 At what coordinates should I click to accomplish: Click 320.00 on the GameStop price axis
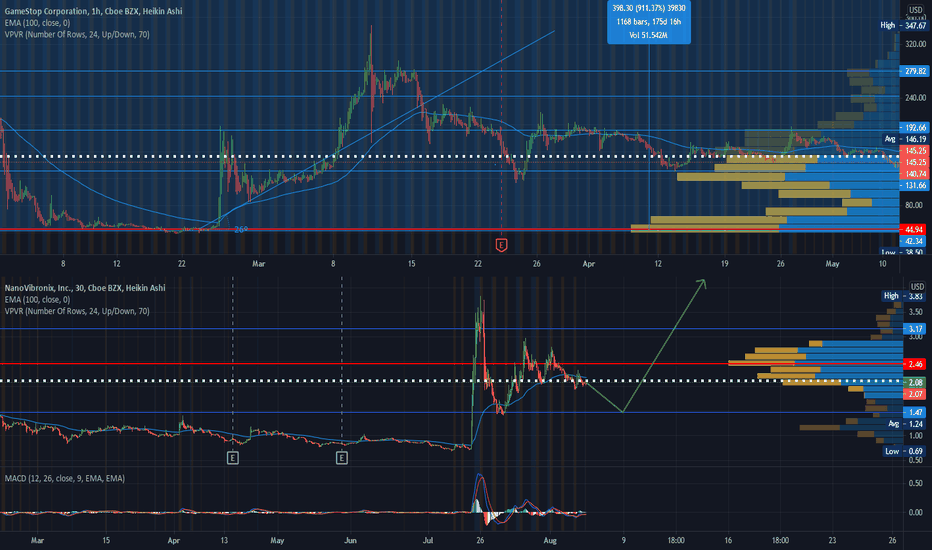coord(915,44)
